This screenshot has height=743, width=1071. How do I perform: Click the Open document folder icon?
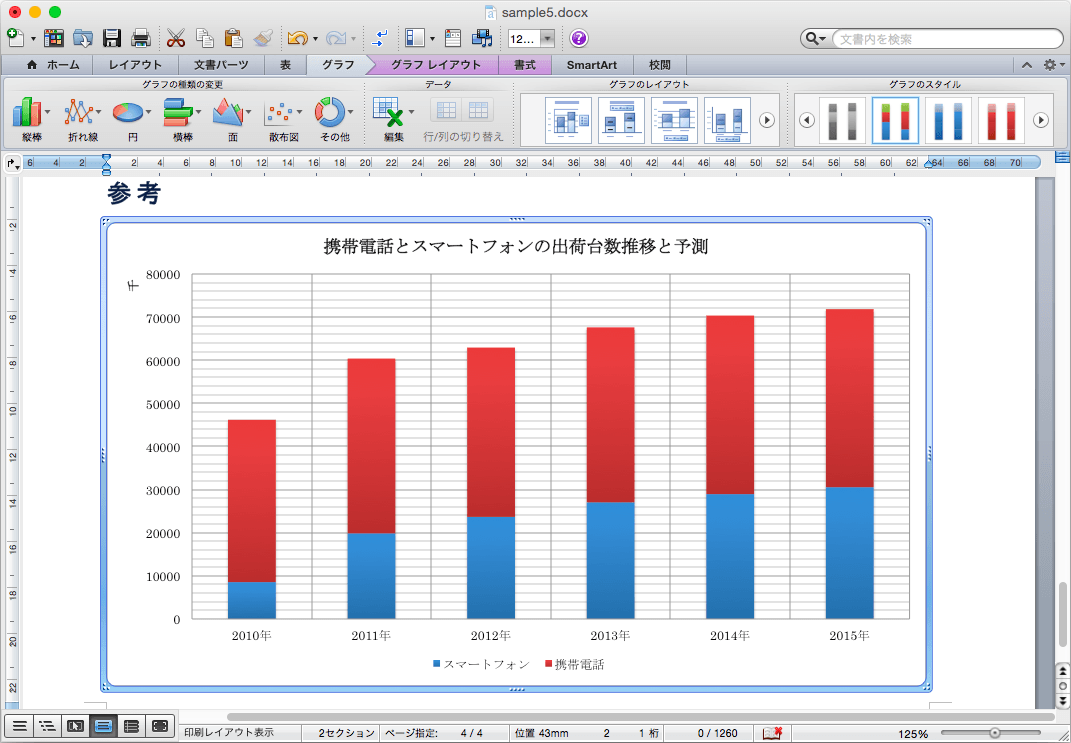tap(83, 38)
